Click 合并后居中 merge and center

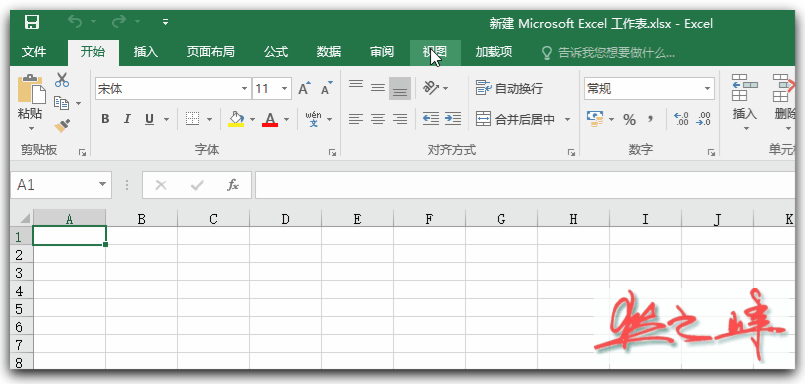(x=515, y=120)
